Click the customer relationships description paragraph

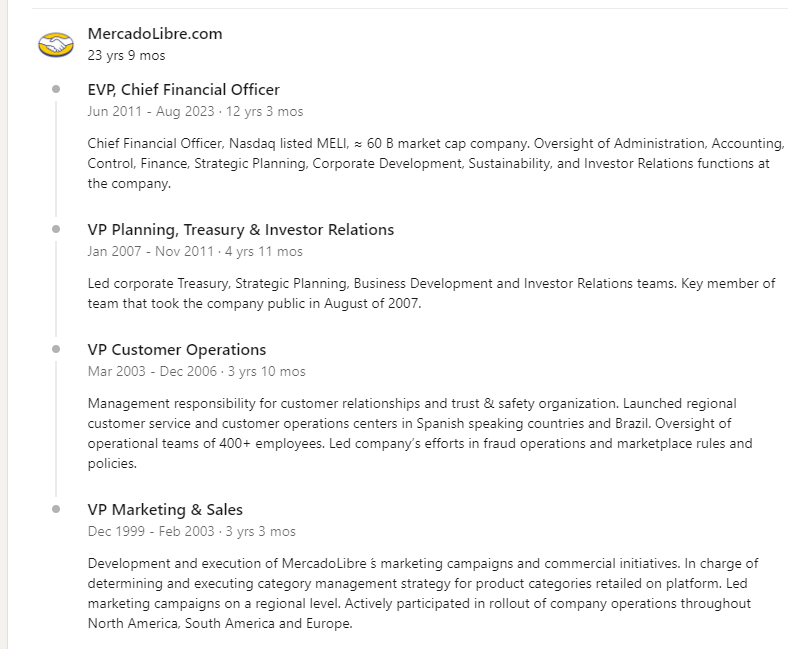tap(420, 434)
